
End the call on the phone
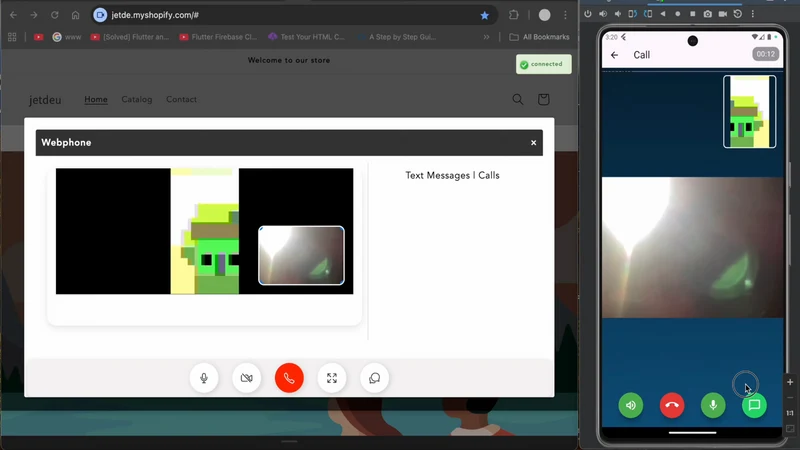pos(672,406)
